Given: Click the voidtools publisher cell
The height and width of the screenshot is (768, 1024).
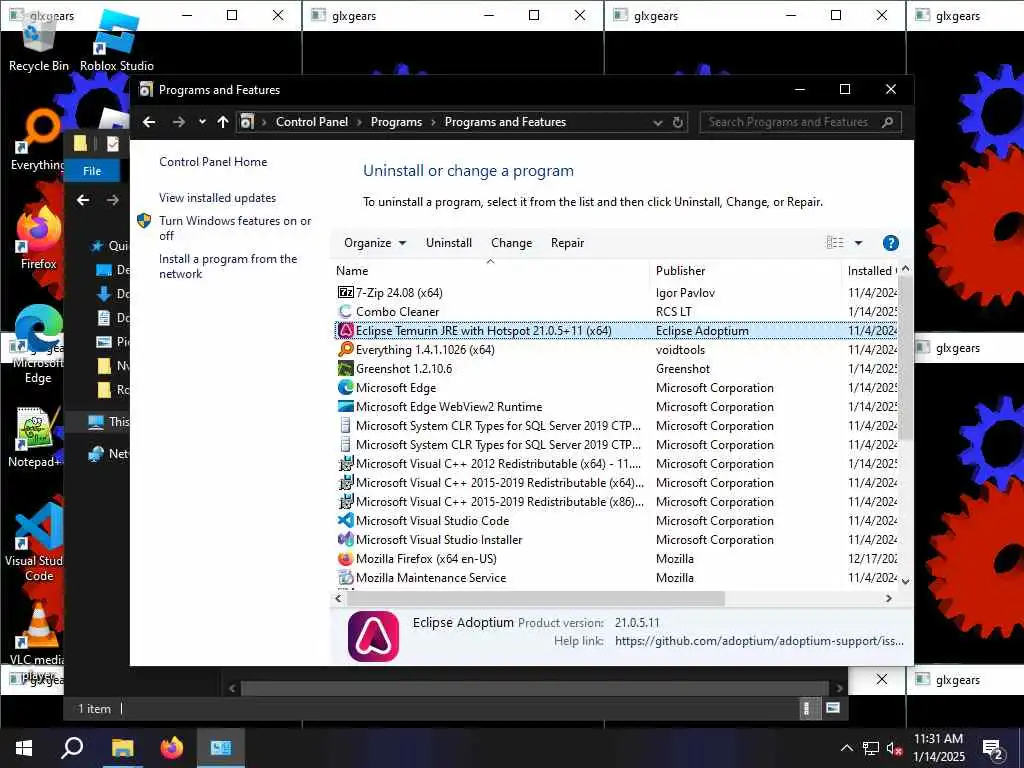Looking at the screenshot, I should point(680,349).
